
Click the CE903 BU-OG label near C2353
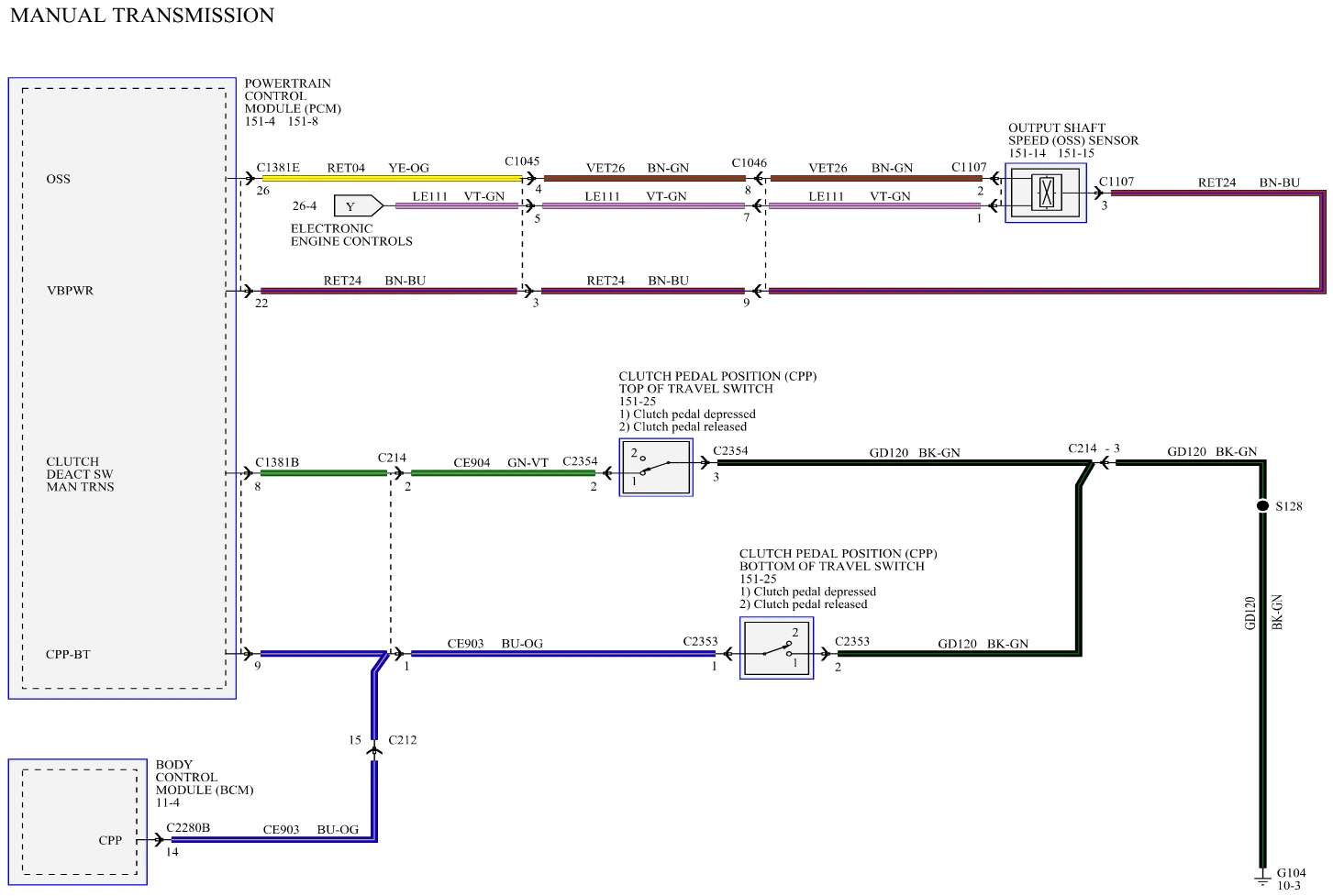(x=495, y=644)
